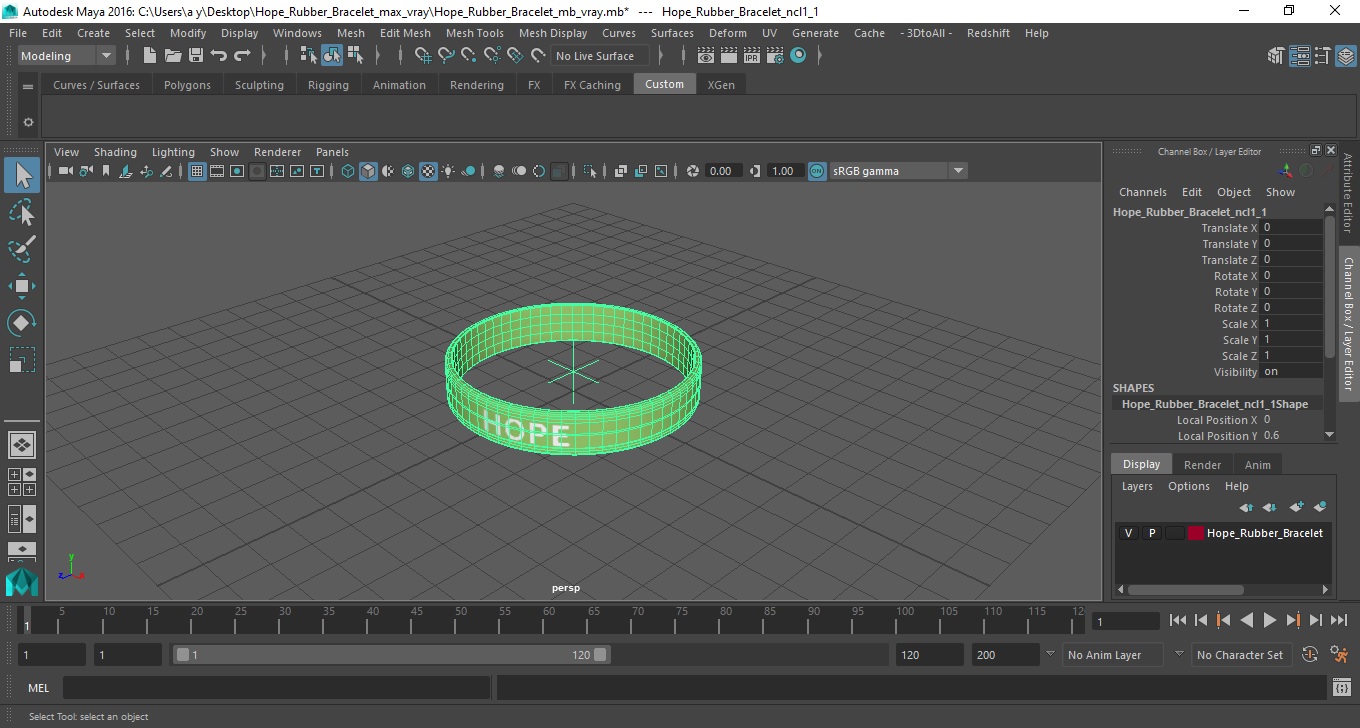
Task: Toggle sRGB gamma ON color management button
Action: coord(817,171)
